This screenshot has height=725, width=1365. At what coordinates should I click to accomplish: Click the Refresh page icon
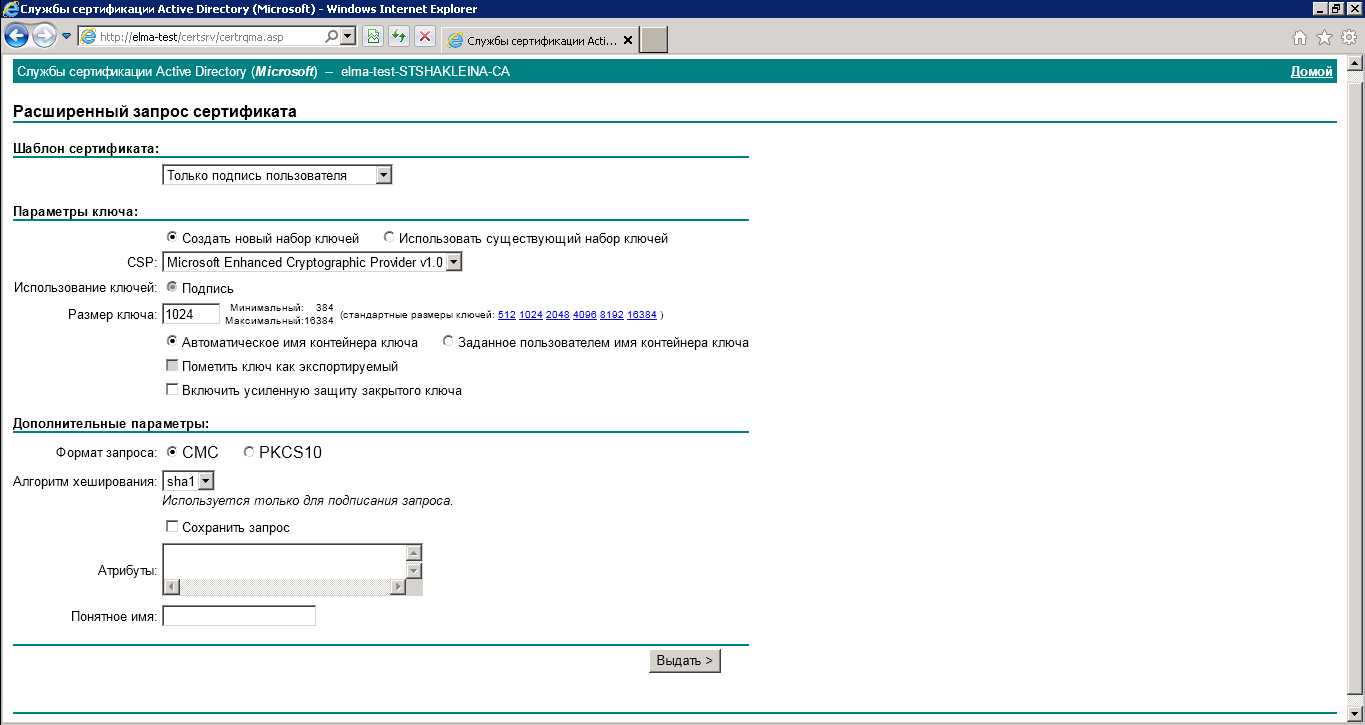pyautogui.click(x=399, y=37)
